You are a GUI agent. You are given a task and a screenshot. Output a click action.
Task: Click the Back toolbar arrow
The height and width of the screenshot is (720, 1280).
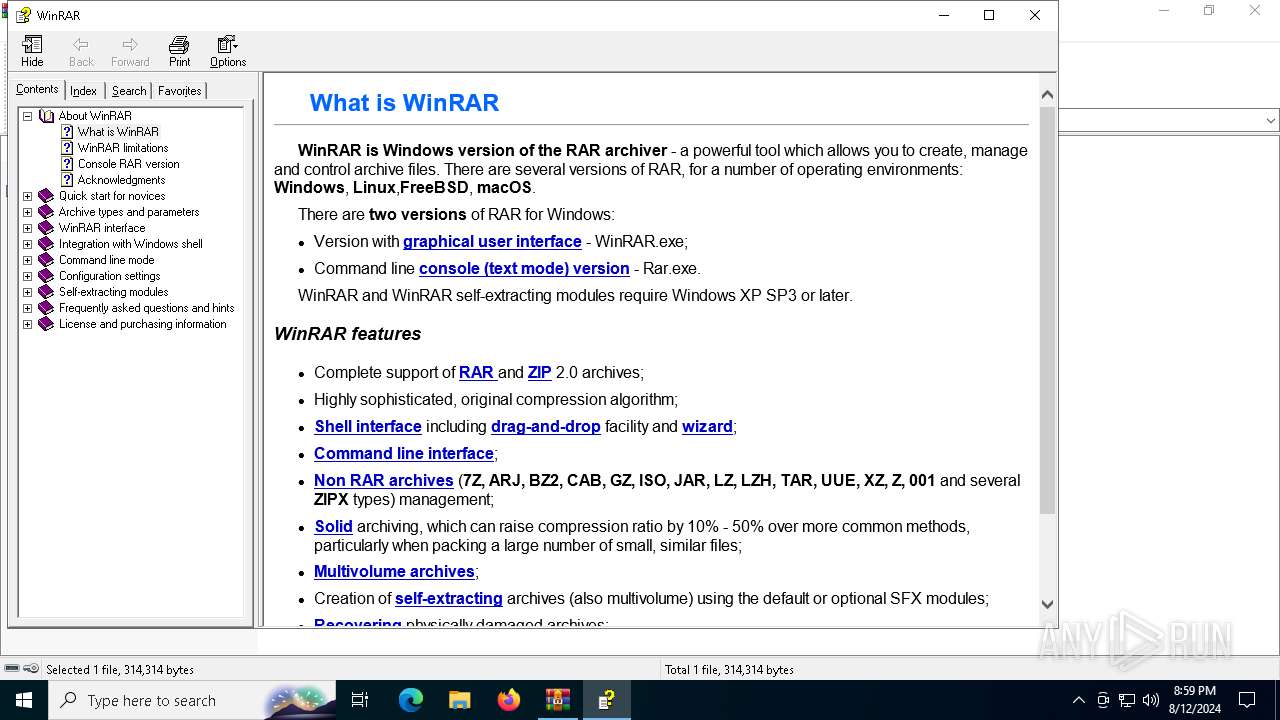(x=81, y=51)
